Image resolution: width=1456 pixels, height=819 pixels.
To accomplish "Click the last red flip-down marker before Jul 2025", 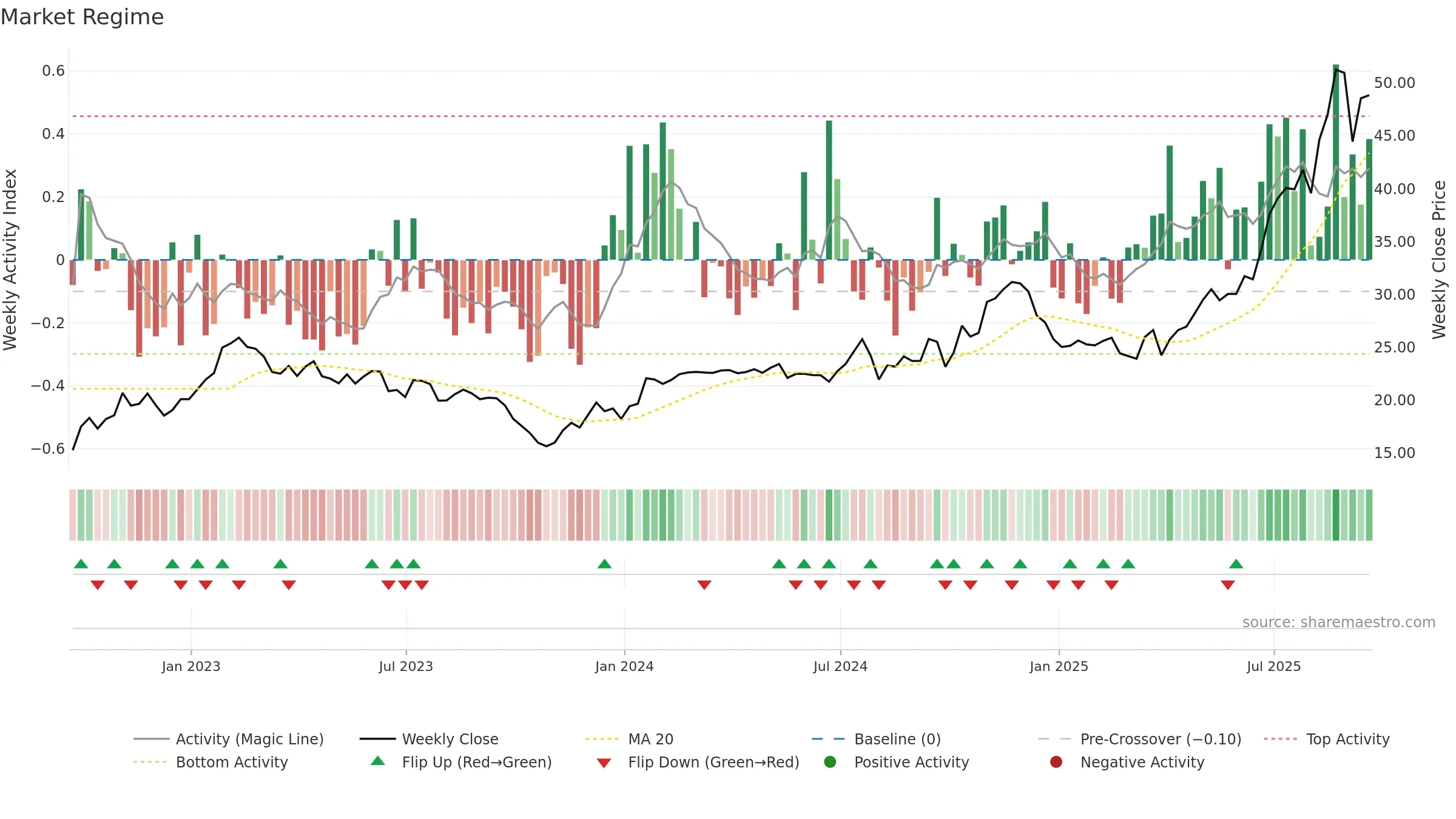I will (x=1228, y=585).
